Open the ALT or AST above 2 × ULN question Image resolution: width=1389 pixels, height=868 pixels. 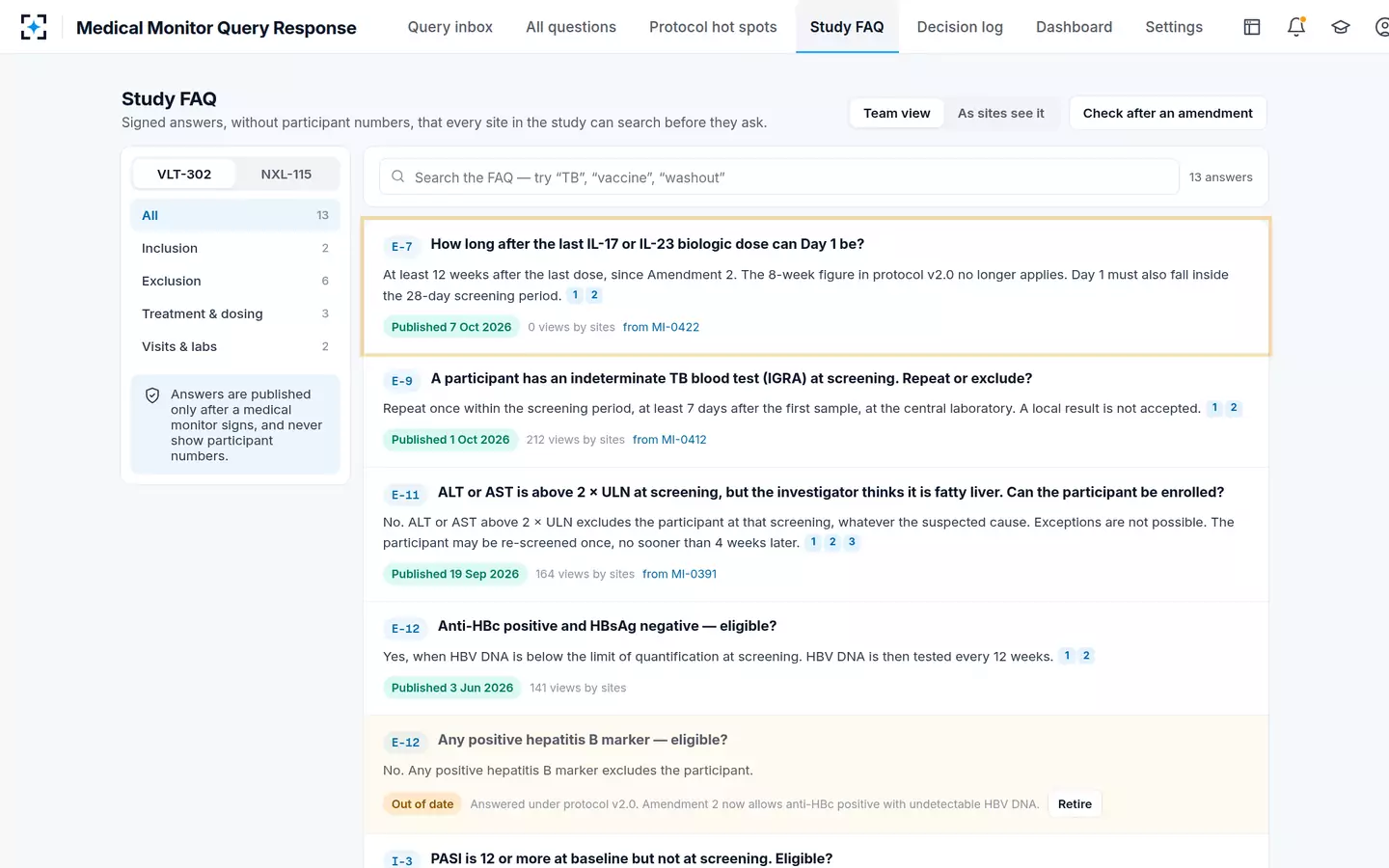click(x=831, y=492)
